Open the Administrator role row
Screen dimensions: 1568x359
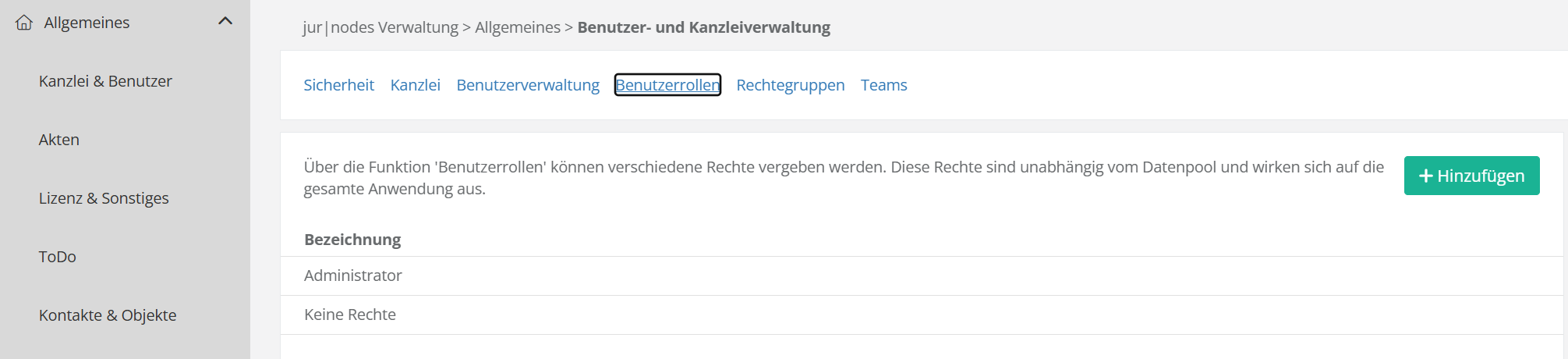(353, 275)
